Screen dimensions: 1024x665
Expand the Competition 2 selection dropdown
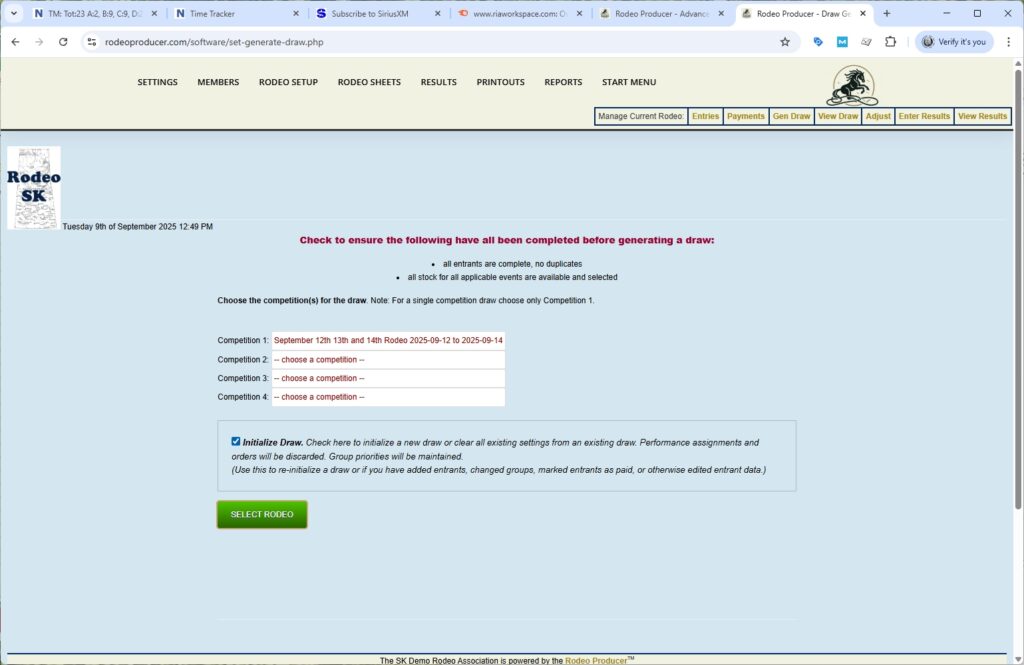[388, 360]
